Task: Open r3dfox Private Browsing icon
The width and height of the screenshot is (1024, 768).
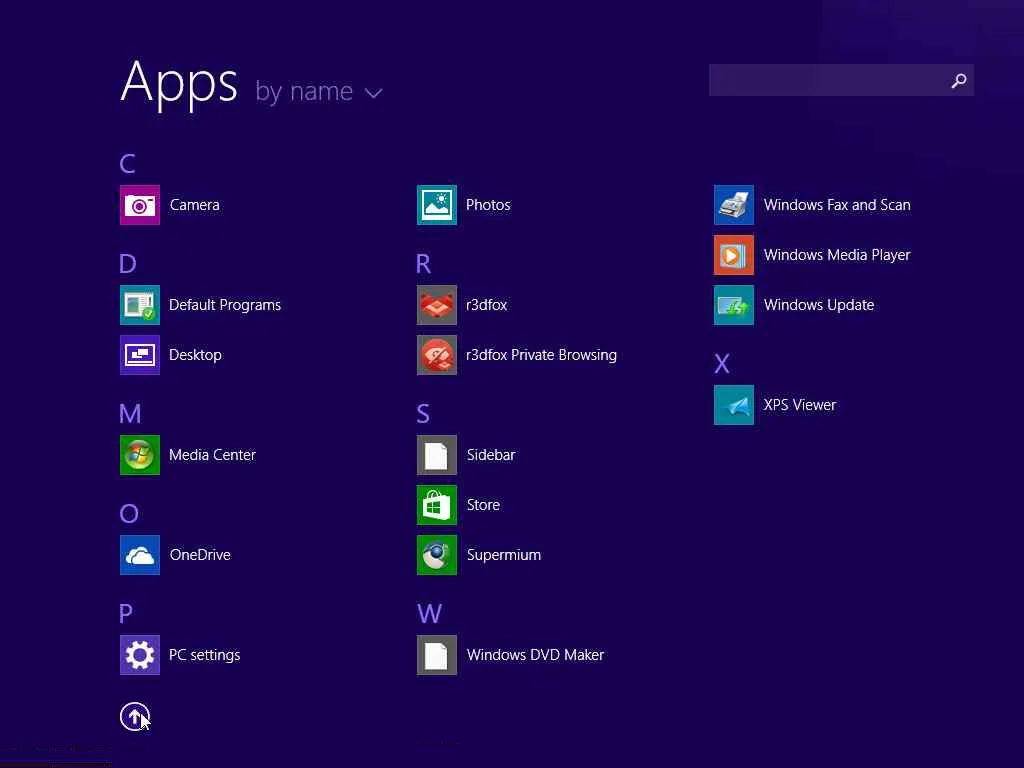Action: click(437, 355)
